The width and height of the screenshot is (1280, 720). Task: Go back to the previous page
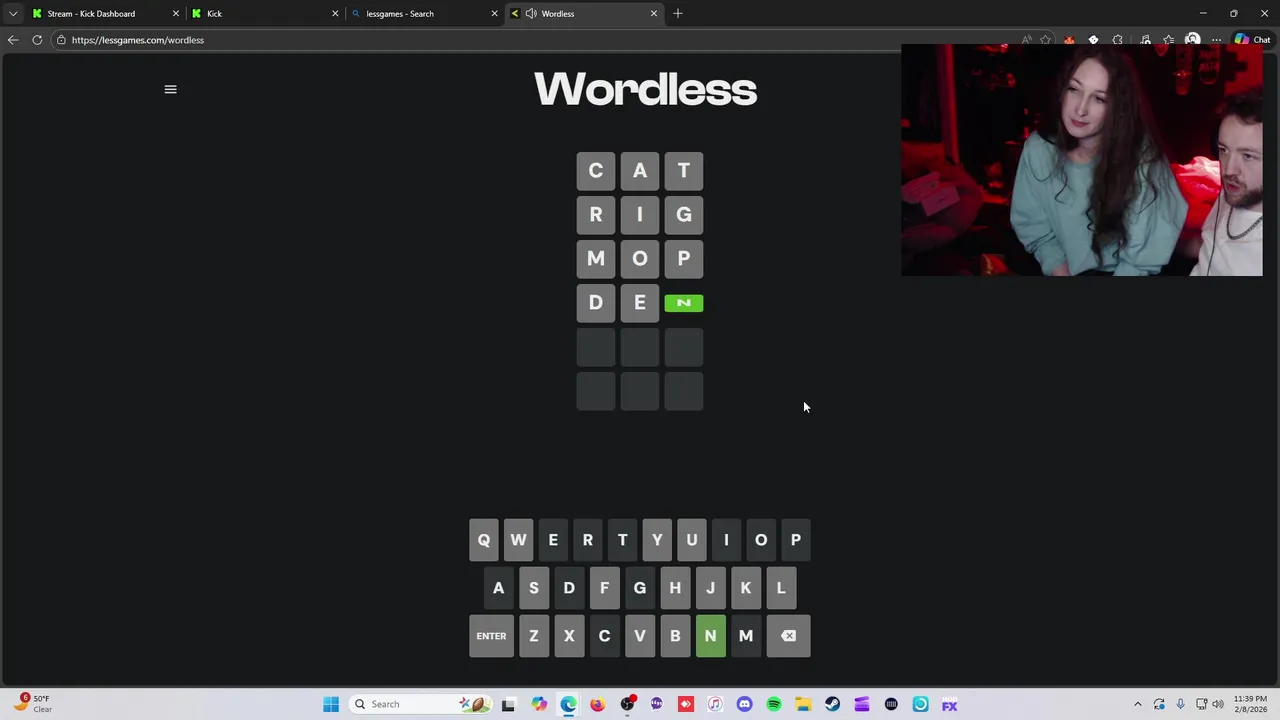(13, 40)
